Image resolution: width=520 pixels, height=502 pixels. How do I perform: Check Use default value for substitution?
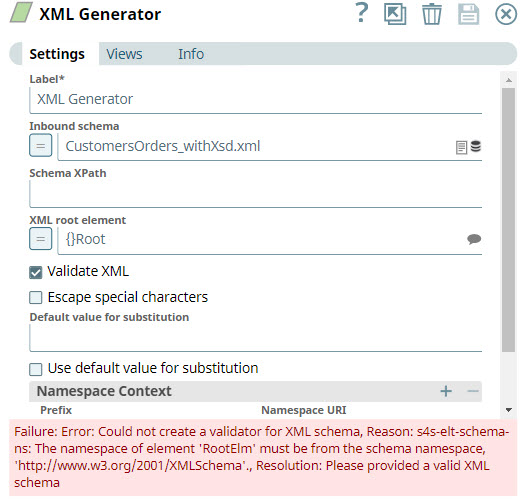coord(36,369)
